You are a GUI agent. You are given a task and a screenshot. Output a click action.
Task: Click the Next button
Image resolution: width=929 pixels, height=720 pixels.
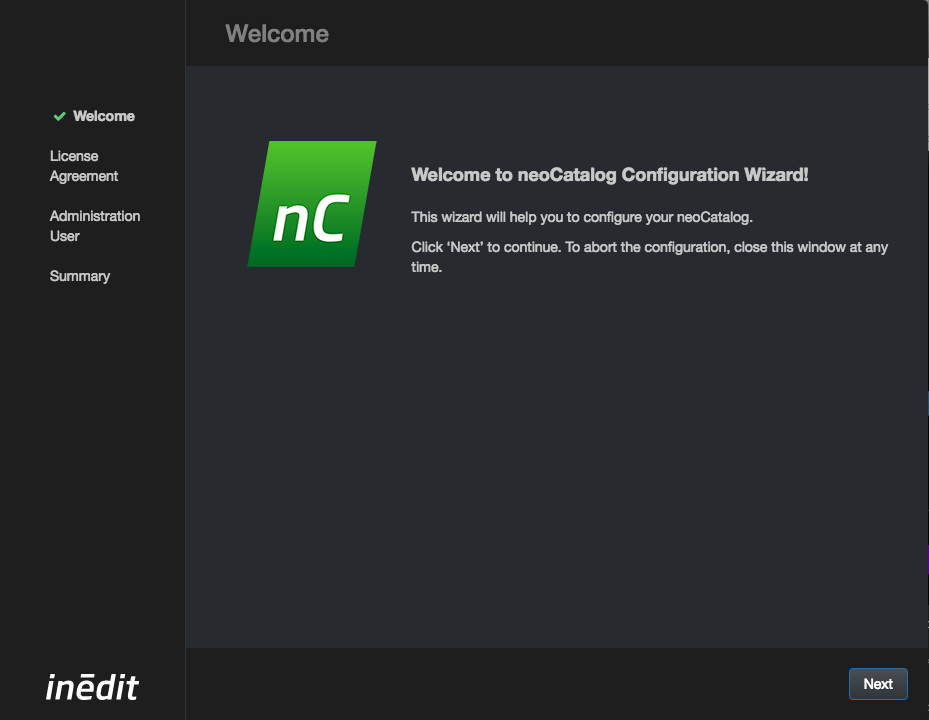click(878, 684)
